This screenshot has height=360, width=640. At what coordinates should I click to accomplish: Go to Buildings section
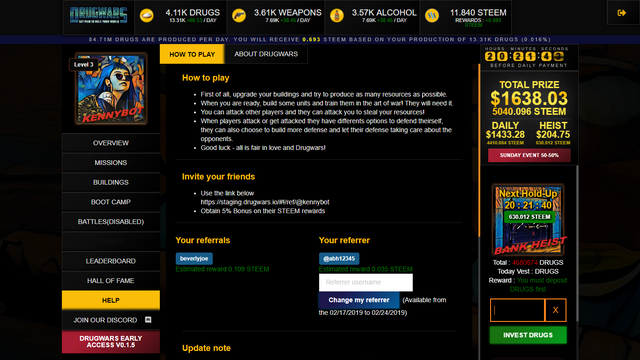pyautogui.click(x=111, y=182)
